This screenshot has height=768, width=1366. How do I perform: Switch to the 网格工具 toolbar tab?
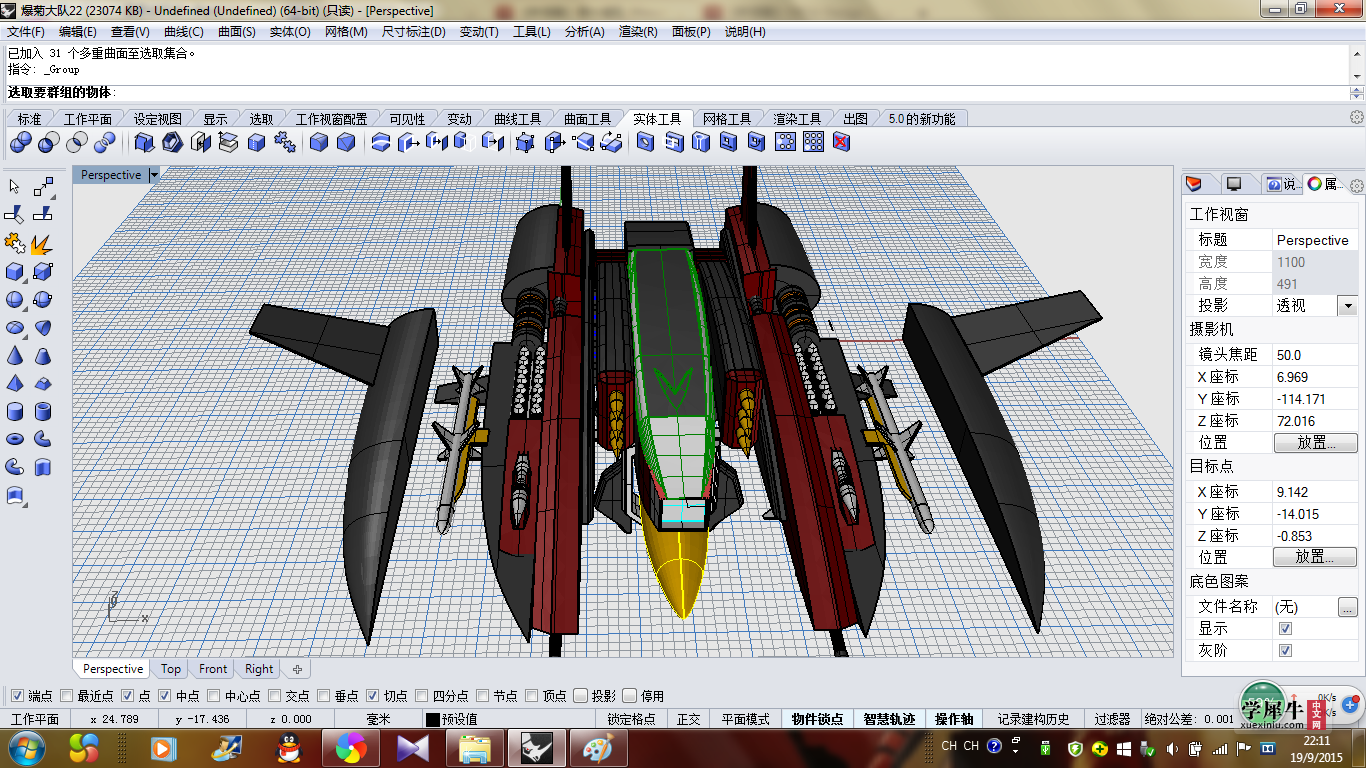click(727, 119)
